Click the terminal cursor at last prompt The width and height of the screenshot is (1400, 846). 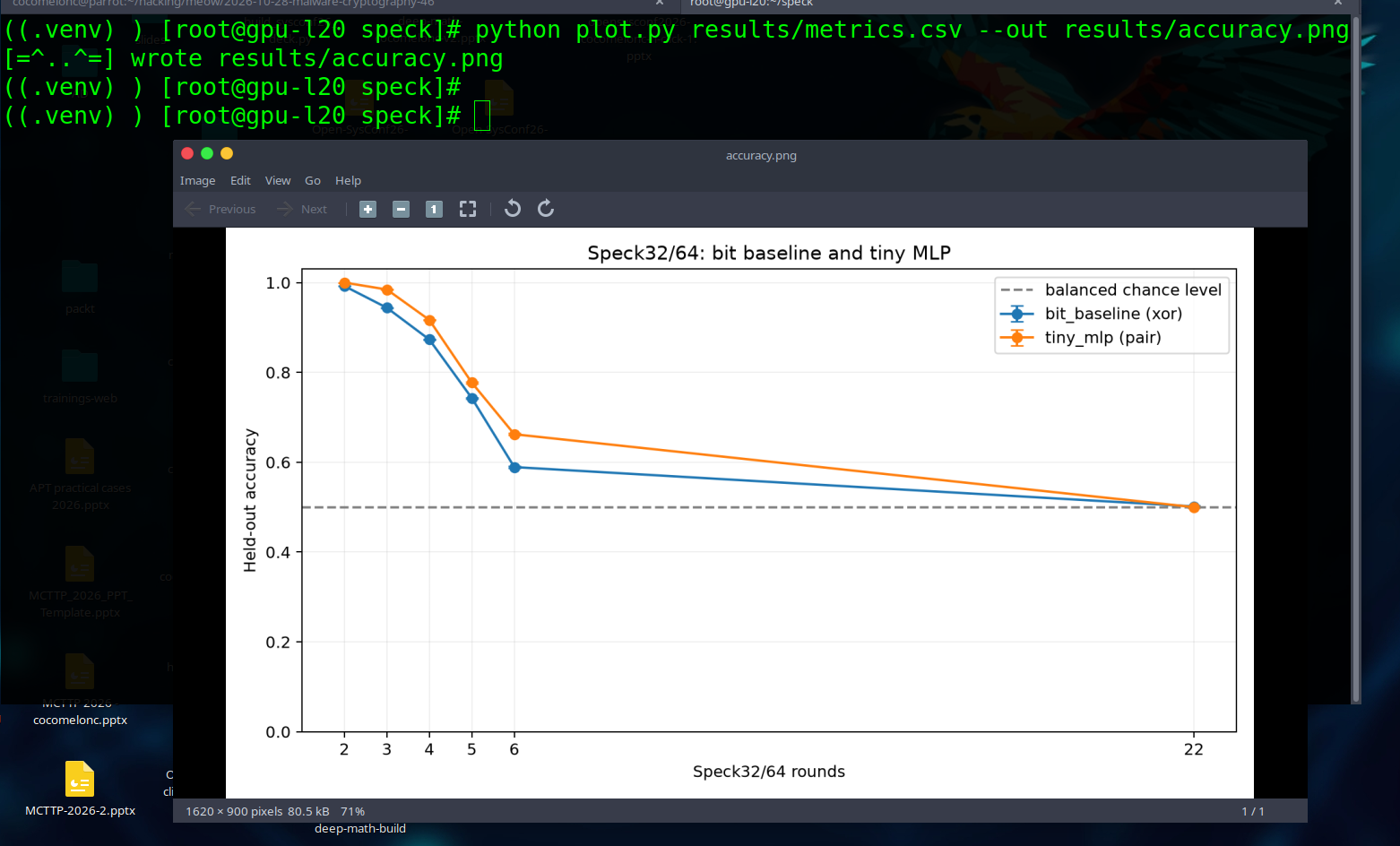pos(482,116)
